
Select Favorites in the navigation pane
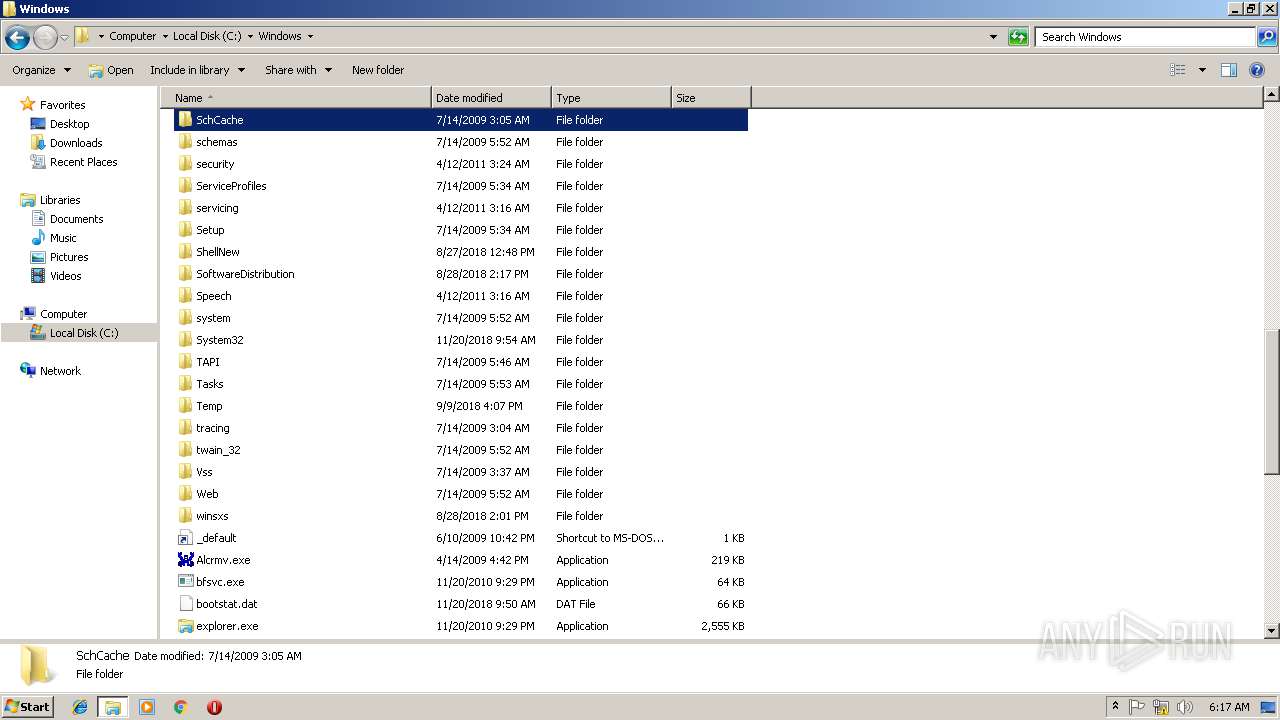click(62, 105)
